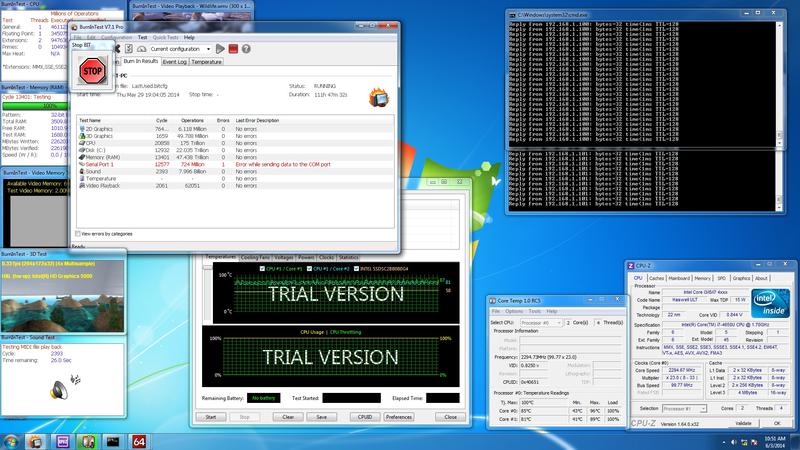800x450 pixels.
Task: Click the Serial Port 1 error description text
Action: pyautogui.click(x=283, y=165)
